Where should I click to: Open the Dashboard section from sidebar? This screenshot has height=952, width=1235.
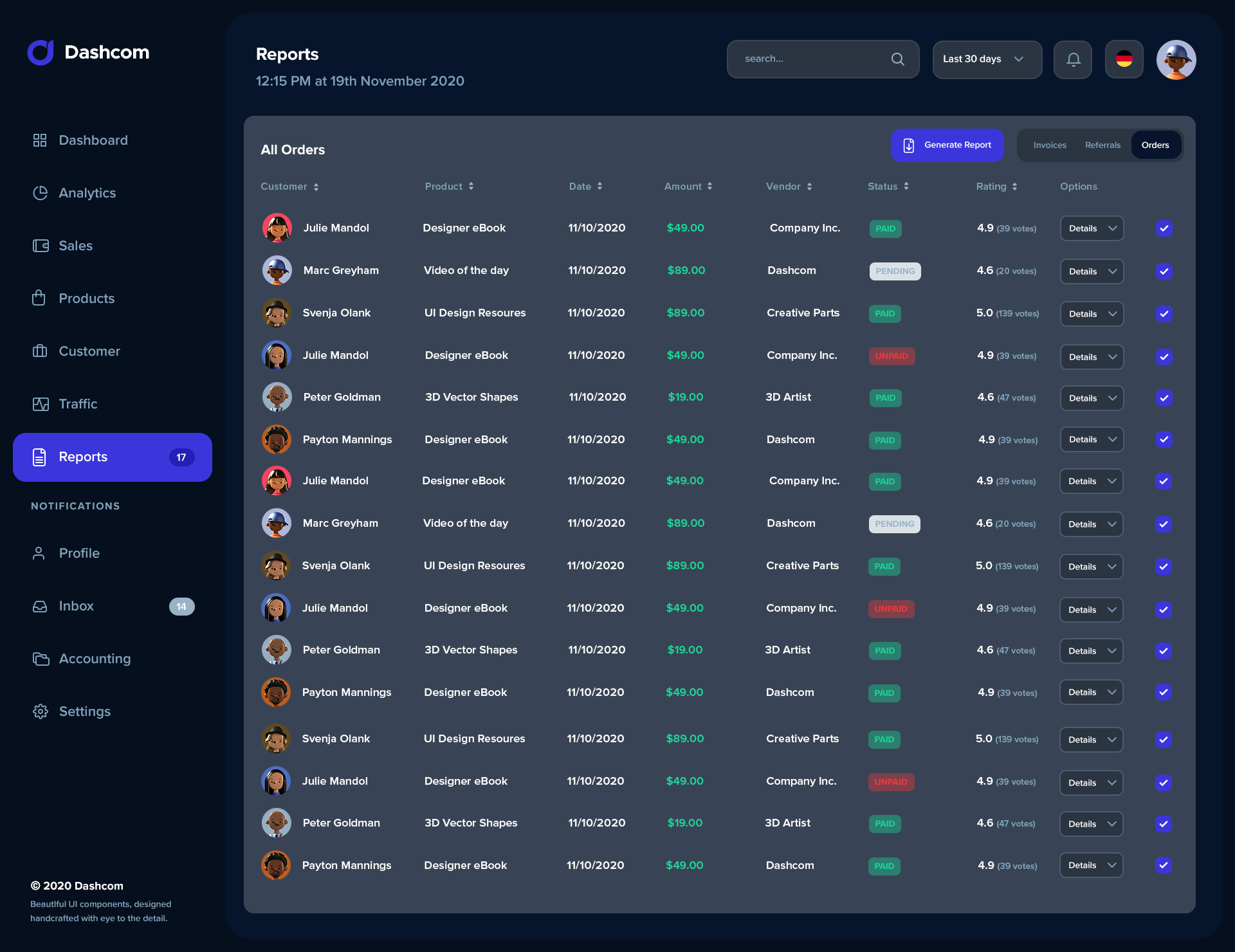tap(93, 140)
